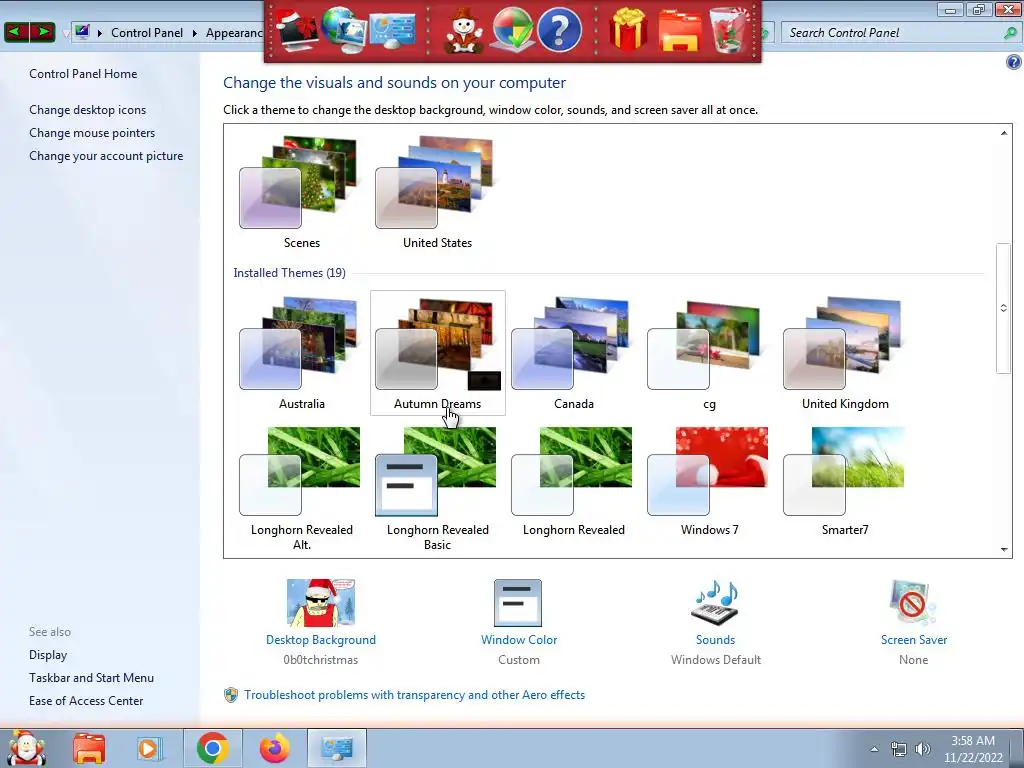Show hidden tray icons arrow
Viewport: 1024px width, 768px height.
[874, 749]
